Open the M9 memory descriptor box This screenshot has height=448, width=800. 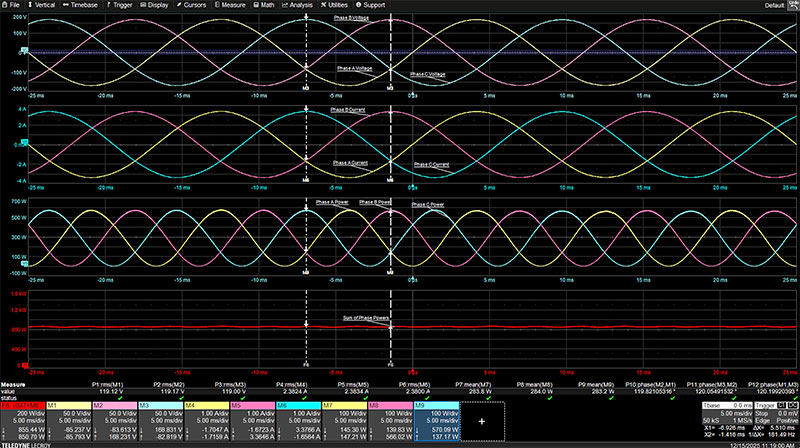(436, 421)
